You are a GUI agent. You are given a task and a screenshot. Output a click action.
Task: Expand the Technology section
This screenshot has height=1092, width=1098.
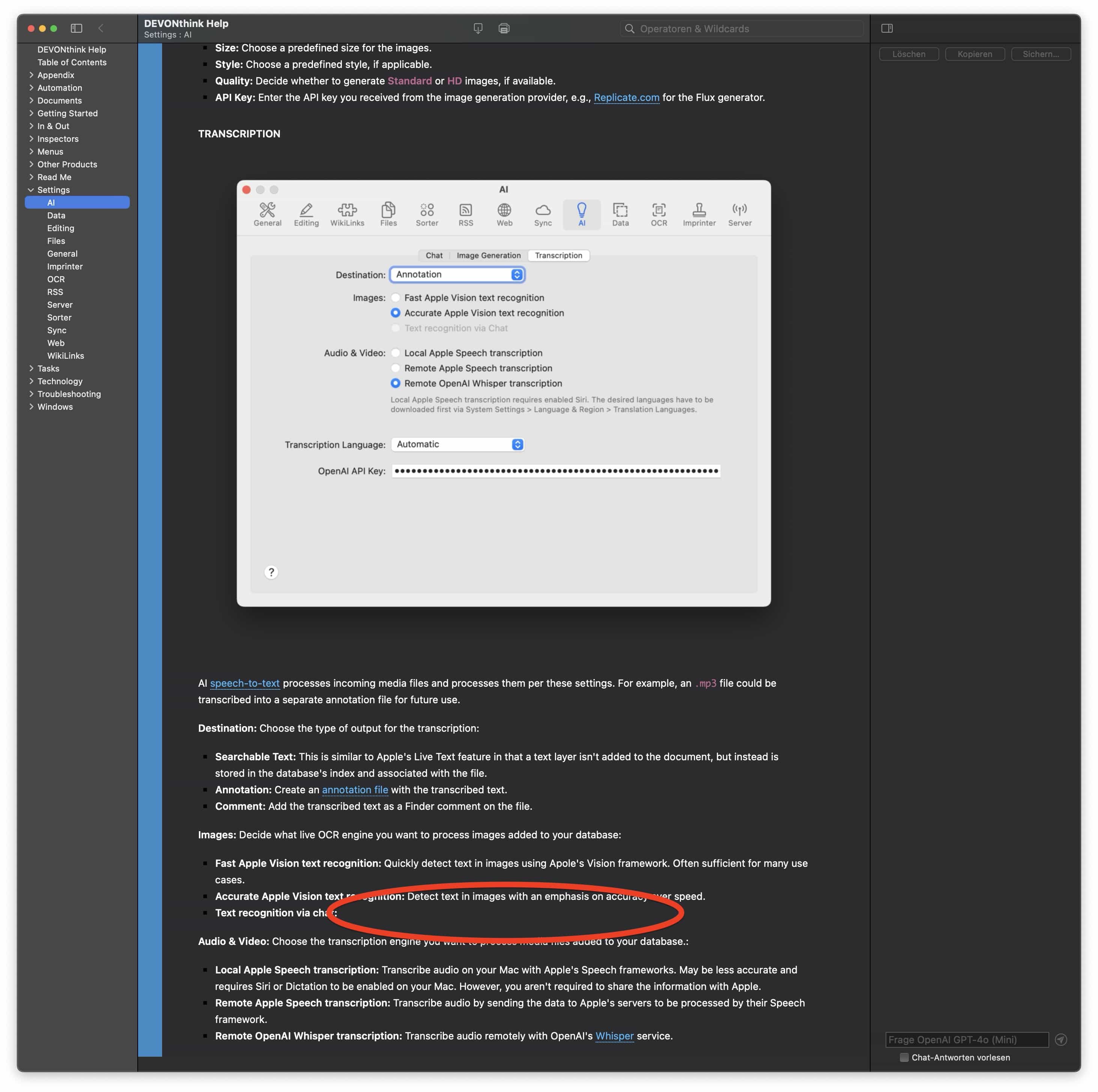(31, 381)
